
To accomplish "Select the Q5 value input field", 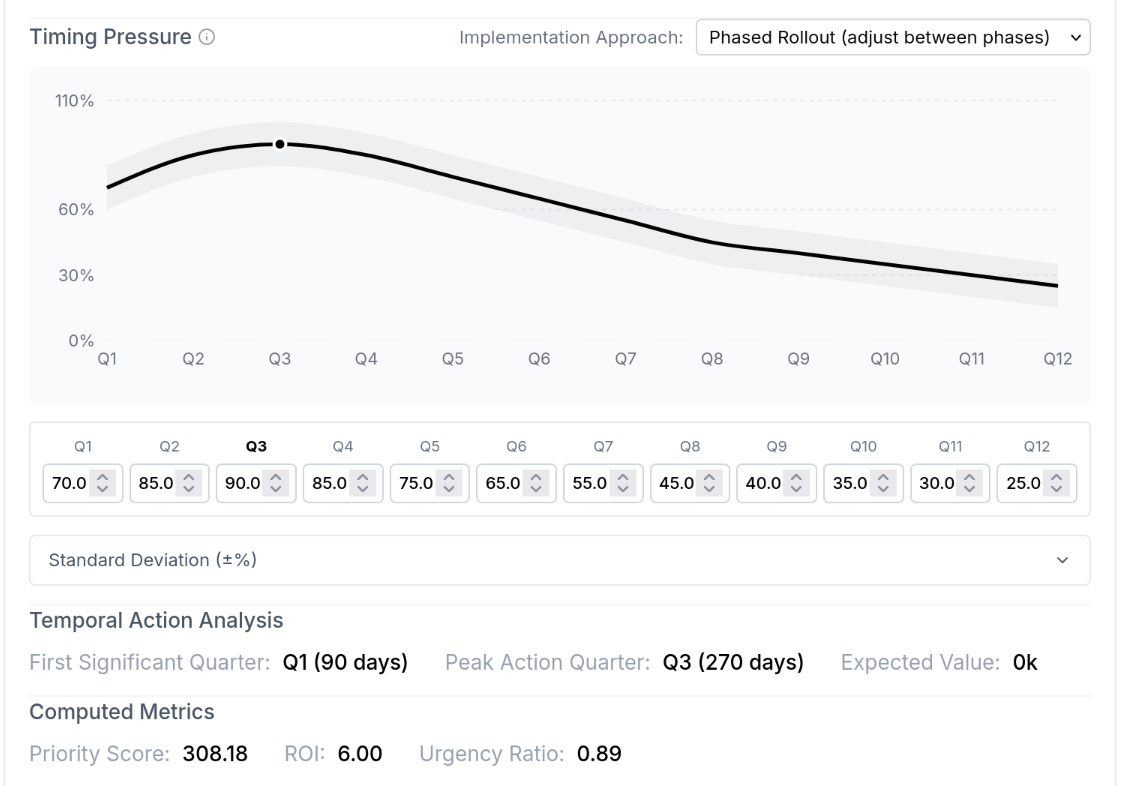I will tap(414, 482).
